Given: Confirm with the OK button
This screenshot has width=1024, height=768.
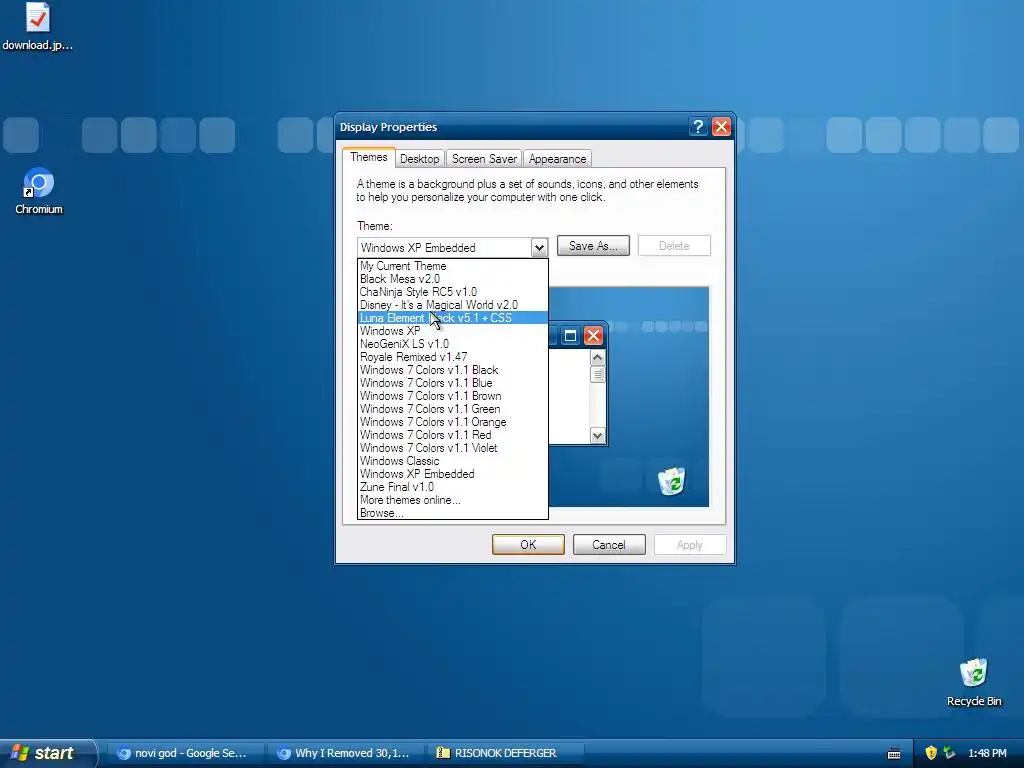Looking at the screenshot, I should point(528,545).
